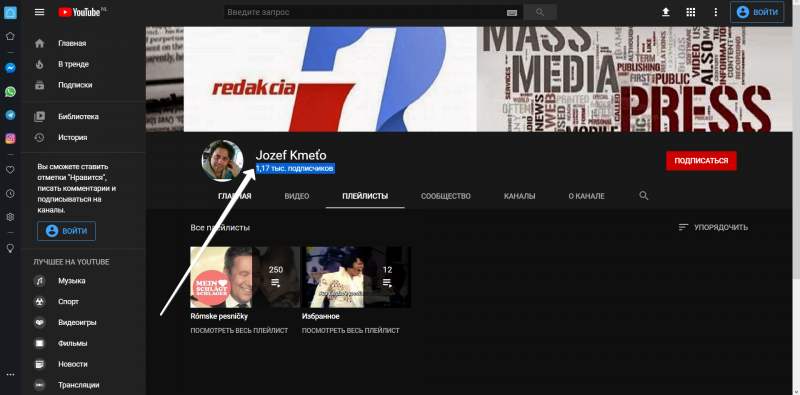Open the YouTube apps grid icon
Image resolution: width=800 pixels, height=395 pixels.
690,12
